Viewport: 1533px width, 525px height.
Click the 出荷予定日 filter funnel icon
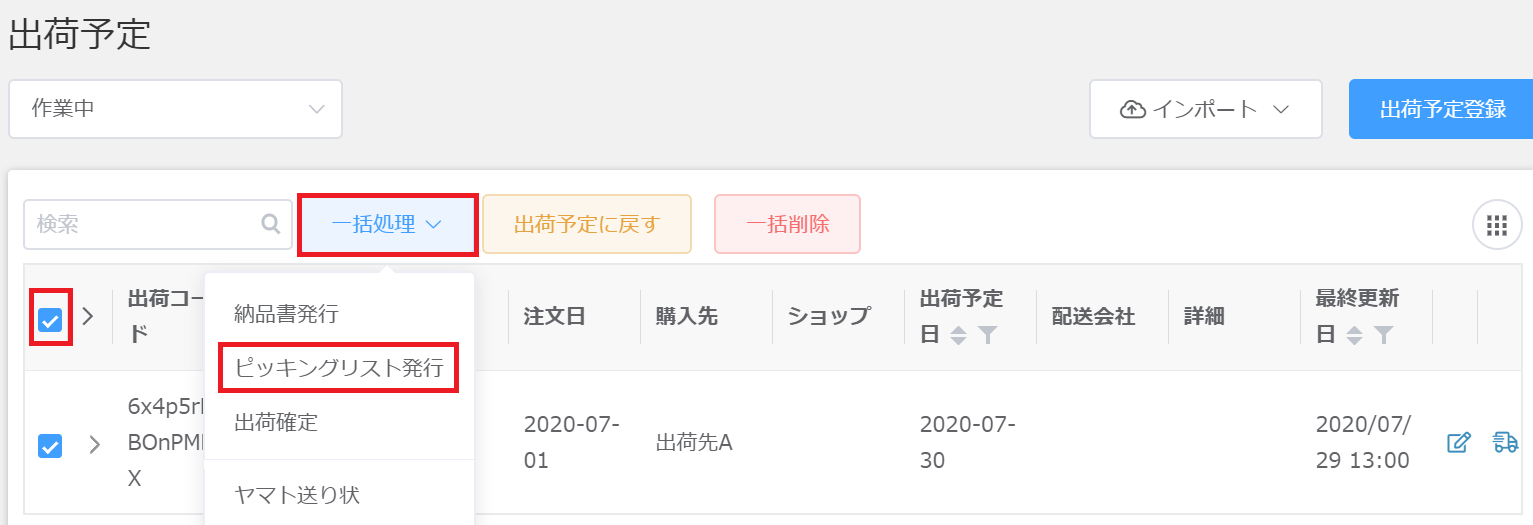[x=987, y=336]
